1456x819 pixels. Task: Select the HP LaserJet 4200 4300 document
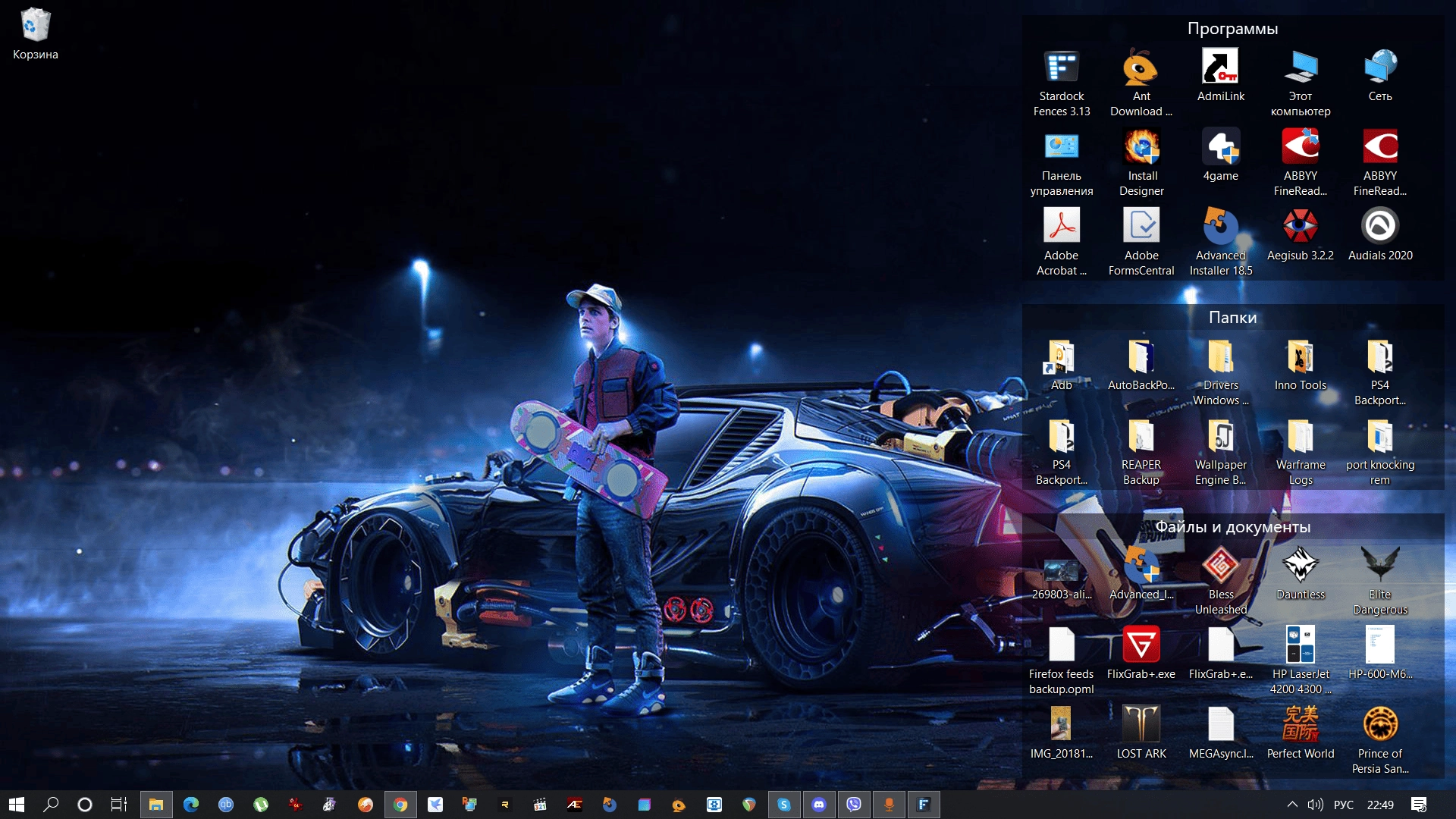pyautogui.click(x=1301, y=661)
